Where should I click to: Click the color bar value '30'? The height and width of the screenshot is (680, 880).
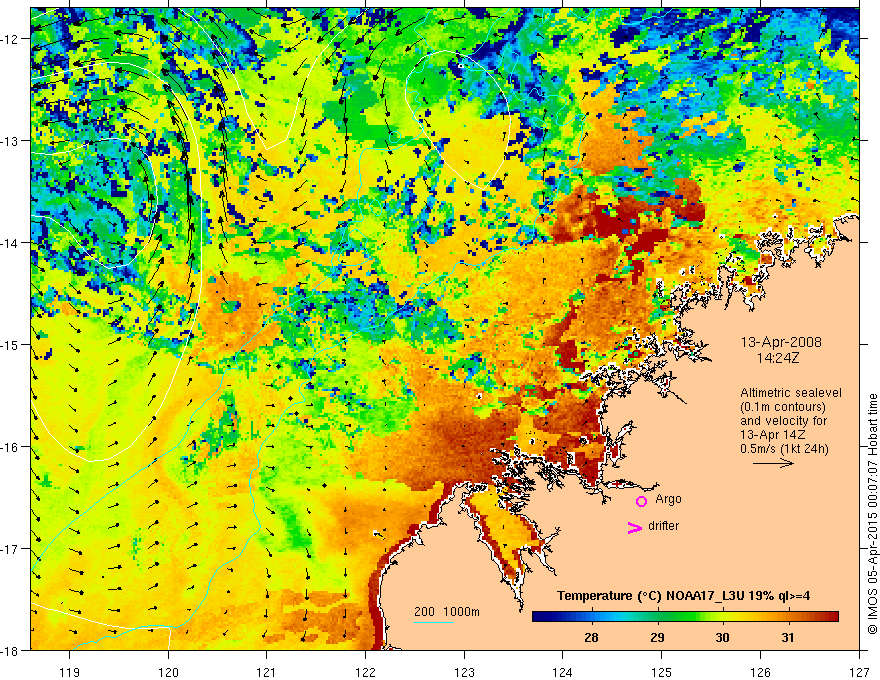pyautogui.click(x=722, y=637)
